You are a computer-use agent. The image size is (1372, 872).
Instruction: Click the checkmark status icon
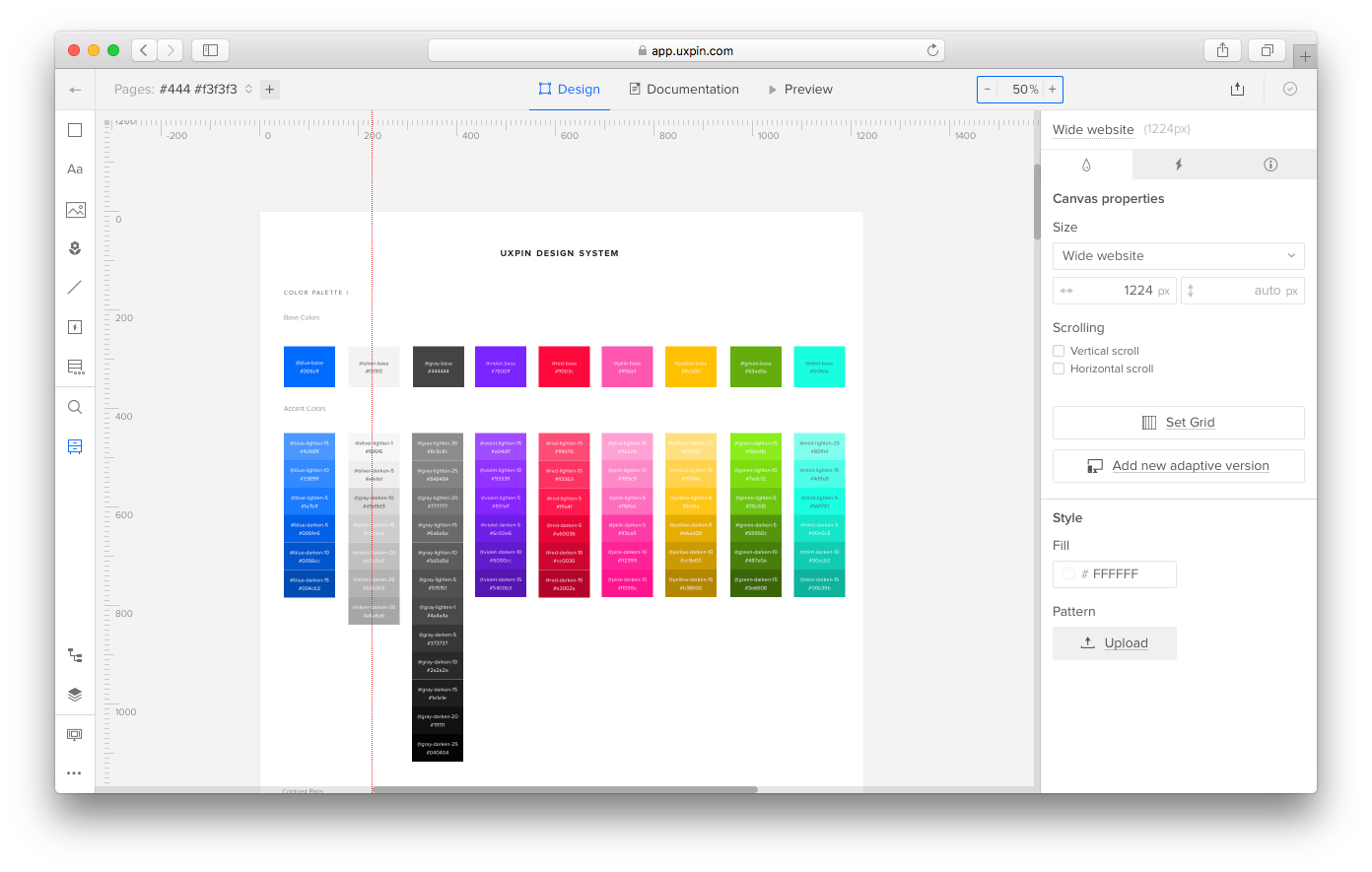(1290, 90)
